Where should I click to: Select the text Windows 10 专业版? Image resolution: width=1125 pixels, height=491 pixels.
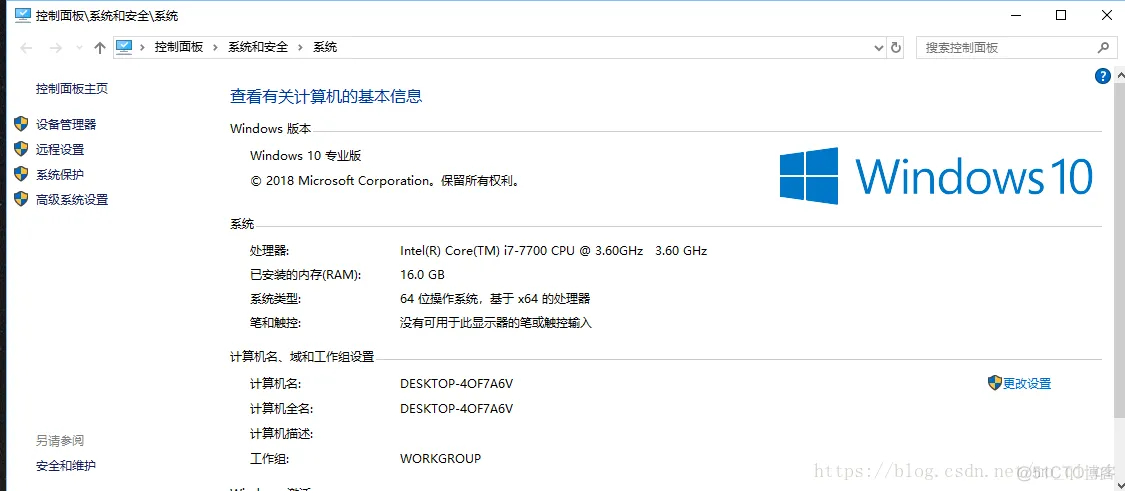306,155
